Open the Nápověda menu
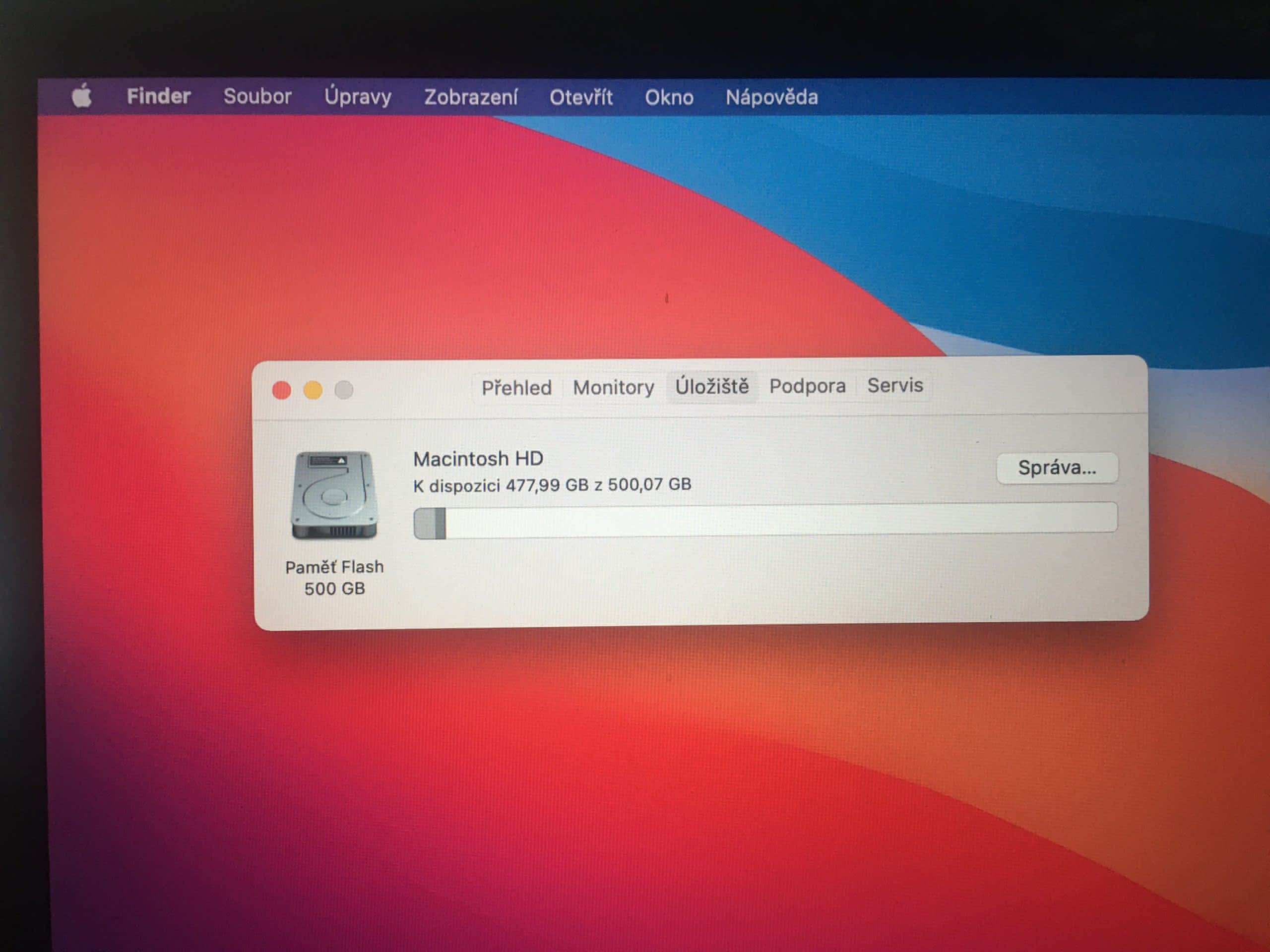 coord(771,97)
